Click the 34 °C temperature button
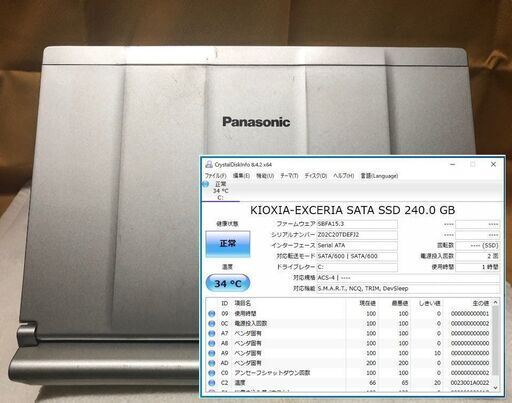Viewport: 512px width, 403px height. (x=228, y=283)
